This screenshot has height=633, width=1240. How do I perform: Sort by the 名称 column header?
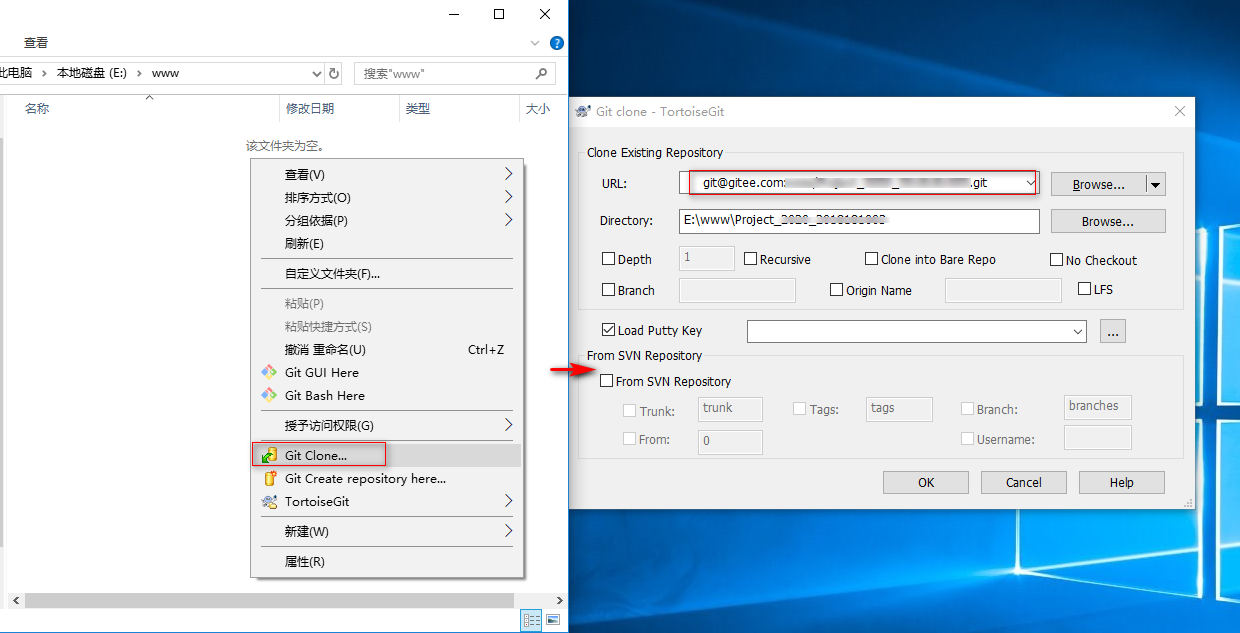(37, 108)
